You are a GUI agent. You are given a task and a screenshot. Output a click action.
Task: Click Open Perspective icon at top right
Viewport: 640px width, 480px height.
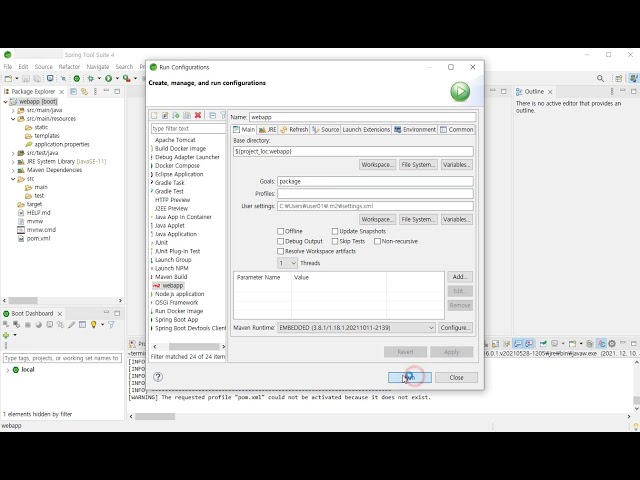point(619,78)
